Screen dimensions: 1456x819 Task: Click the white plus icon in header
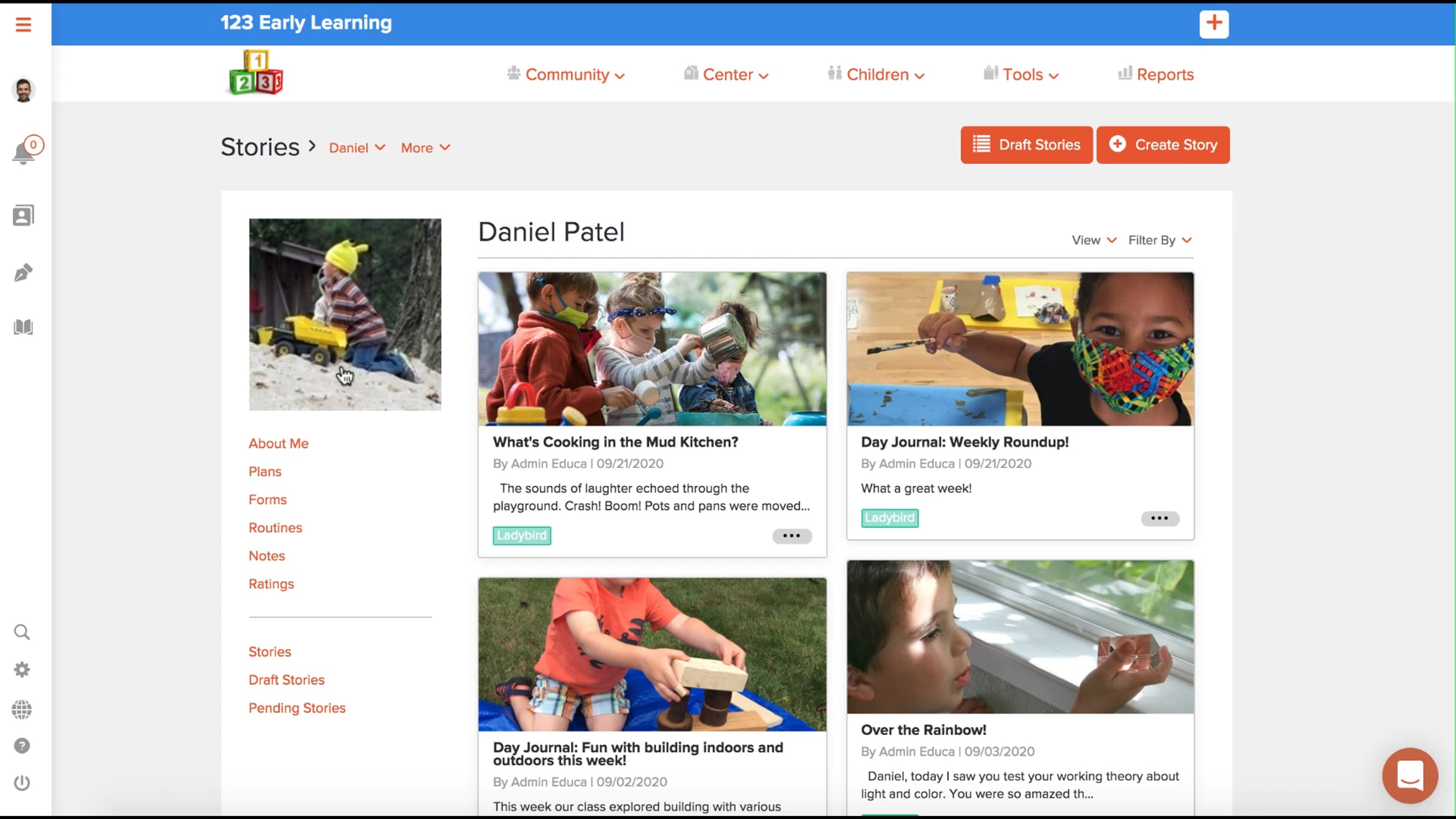pos(1213,24)
